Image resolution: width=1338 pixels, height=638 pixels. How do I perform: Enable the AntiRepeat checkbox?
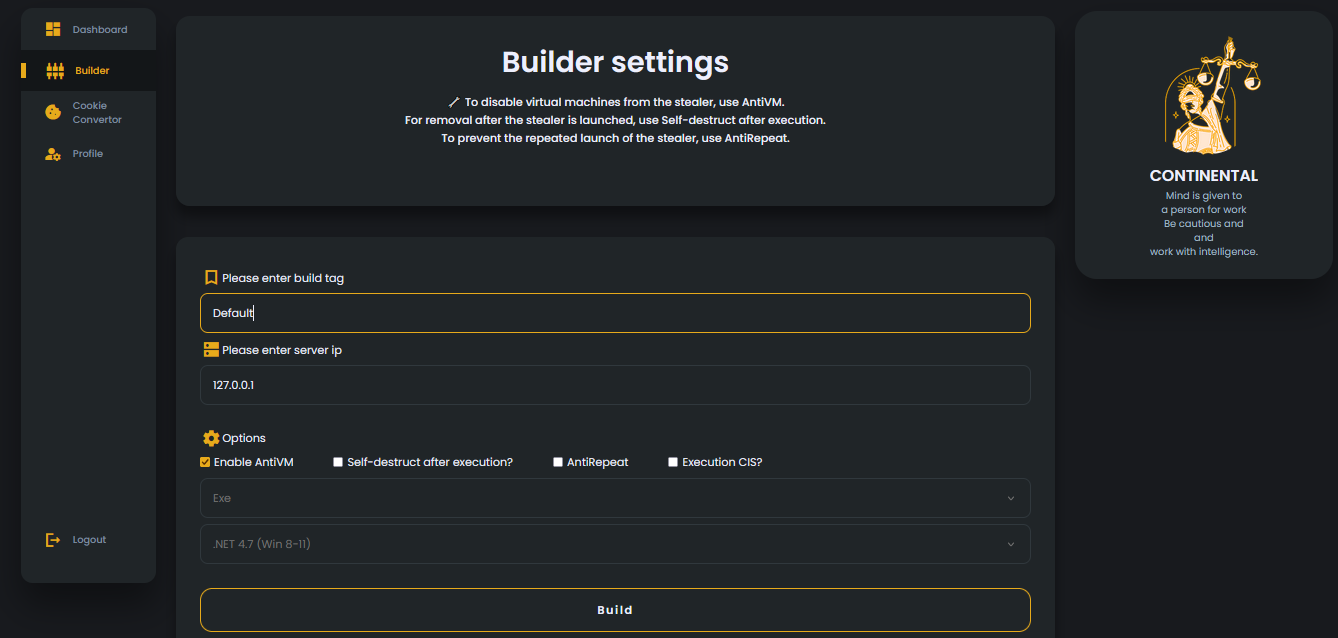tap(558, 462)
